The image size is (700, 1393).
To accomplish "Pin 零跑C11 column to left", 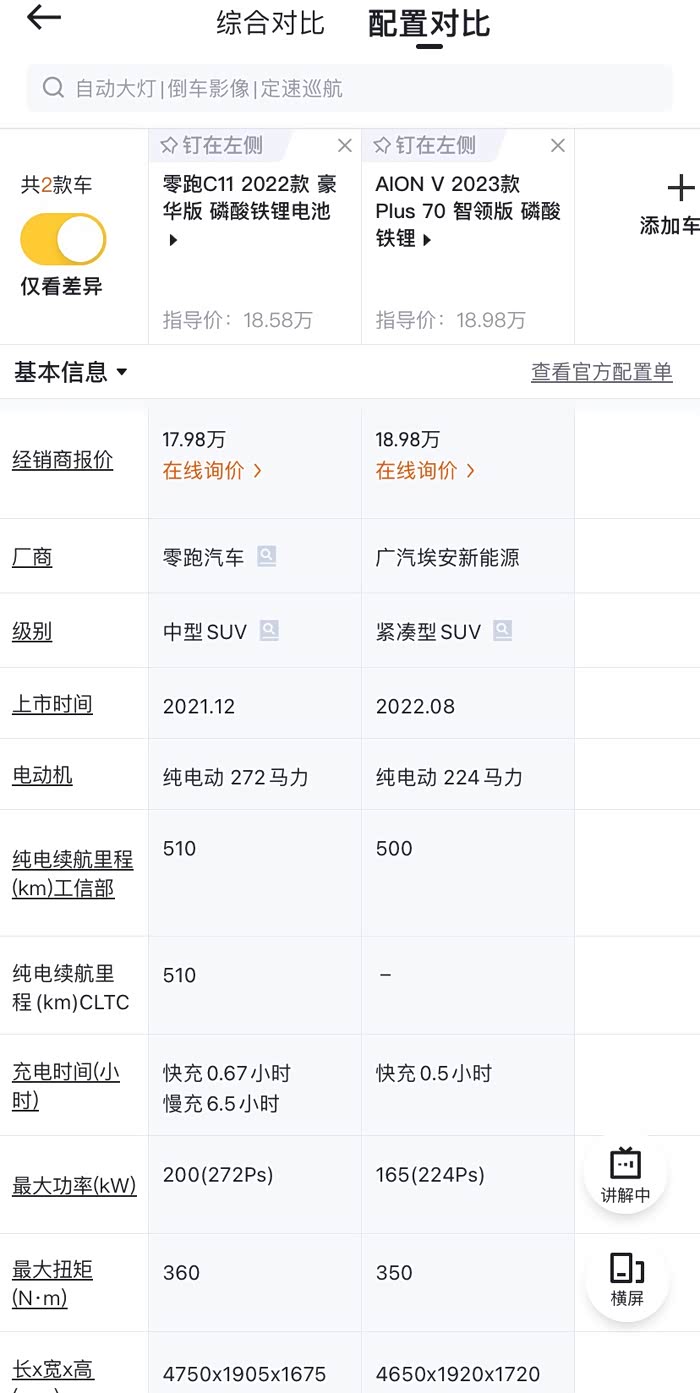I will pos(211,146).
